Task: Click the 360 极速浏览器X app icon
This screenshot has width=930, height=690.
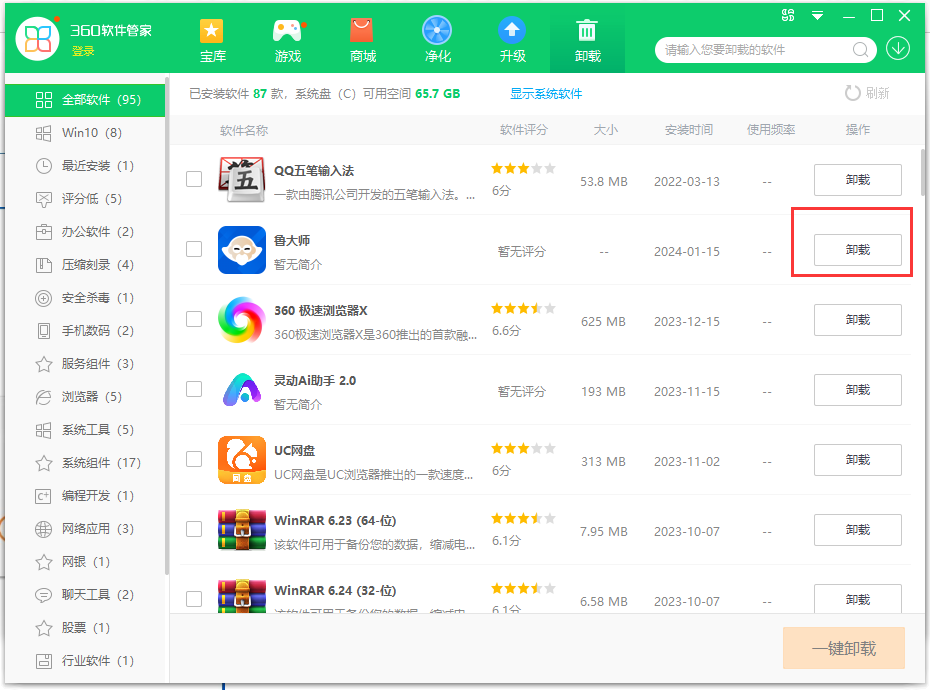Action: point(241,320)
